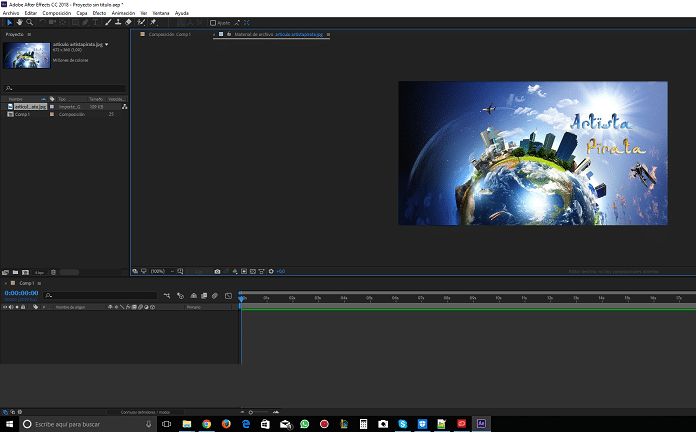Toggle transparency grid in viewer
Screen dimensions: 696x432
tap(253, 271)
